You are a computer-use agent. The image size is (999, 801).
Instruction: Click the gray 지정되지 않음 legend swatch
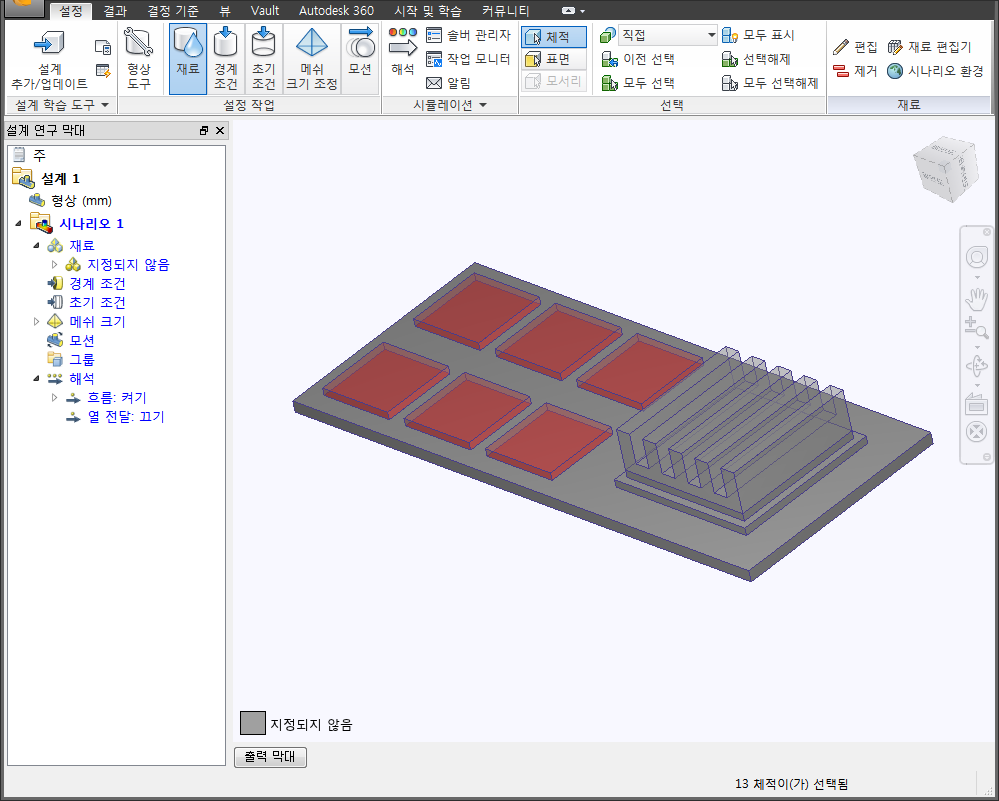click(252, 723)
